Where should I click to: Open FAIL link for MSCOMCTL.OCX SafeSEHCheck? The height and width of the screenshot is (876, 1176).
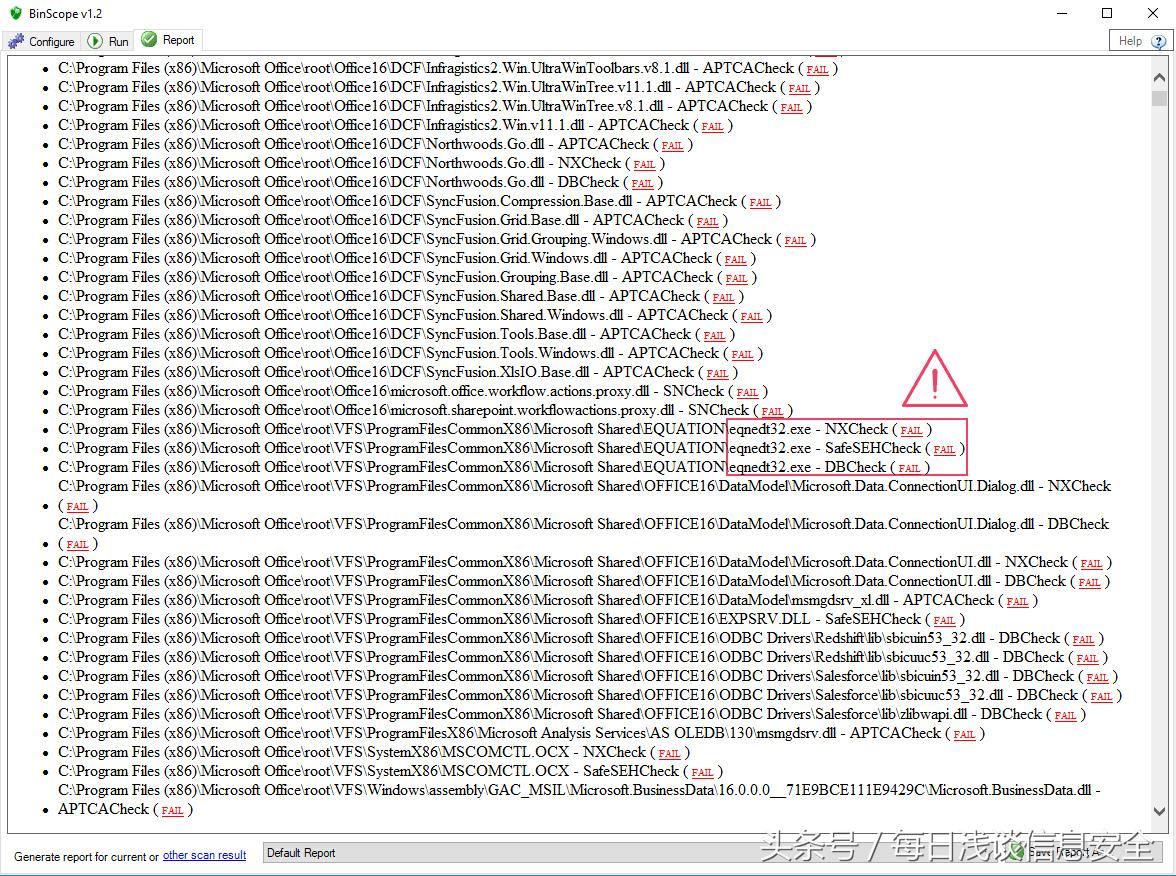[702, 772]
